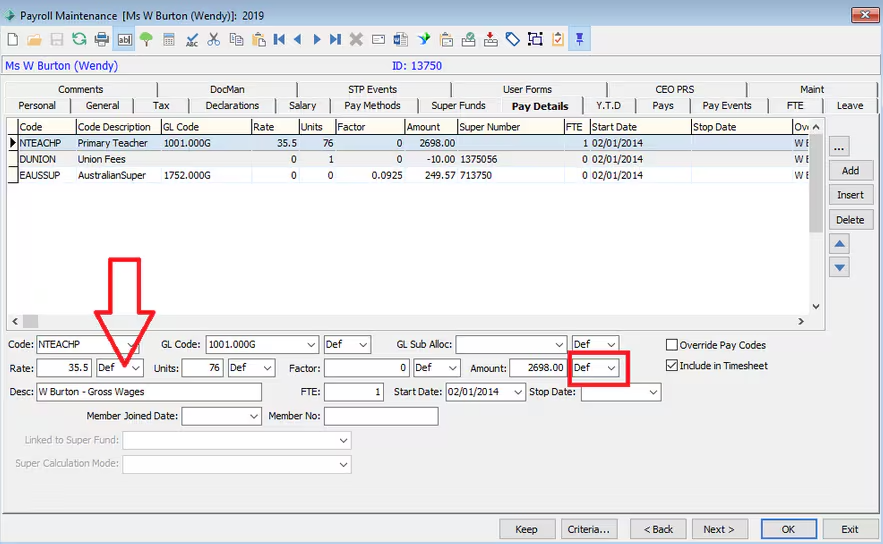
Task: Toggle the 'abl' text field icon
Action: [x=124, y=39]
